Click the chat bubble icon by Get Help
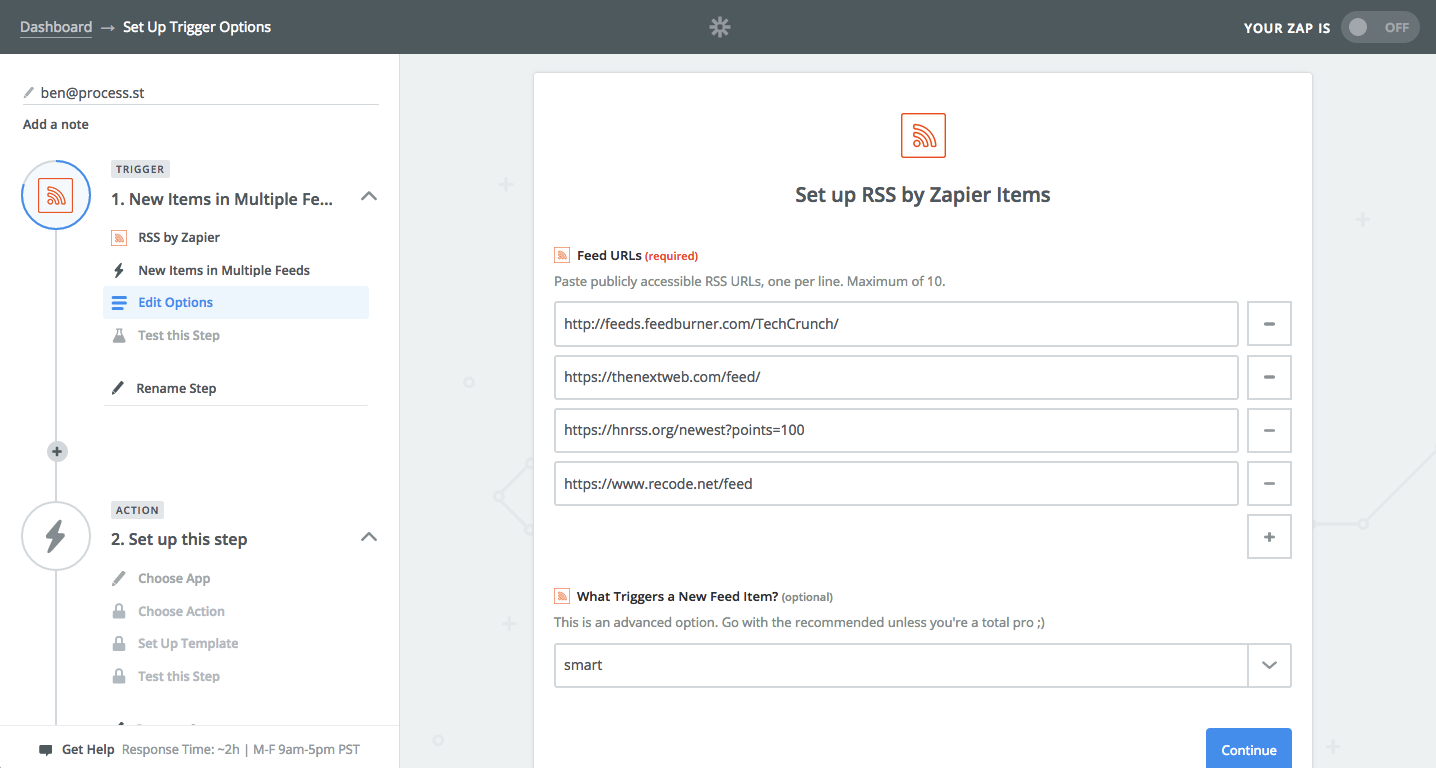The image size is (1436, 768). pos(45,750)
